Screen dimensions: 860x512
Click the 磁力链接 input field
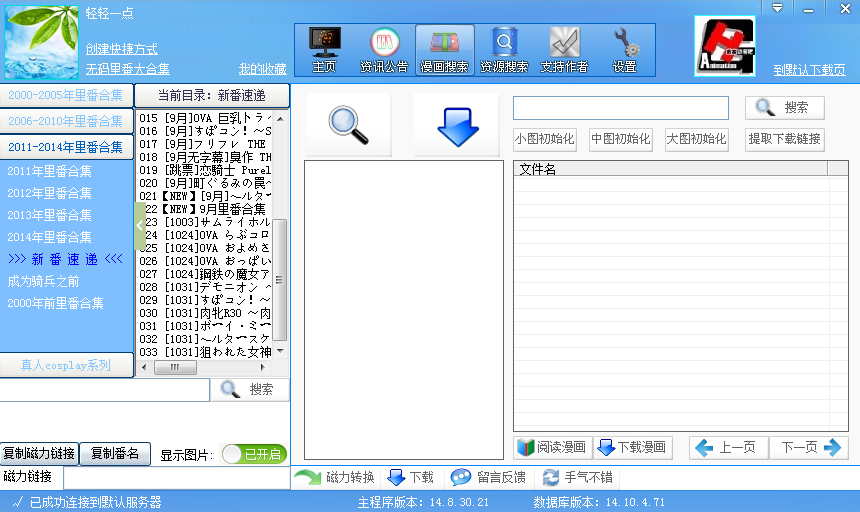177,477
